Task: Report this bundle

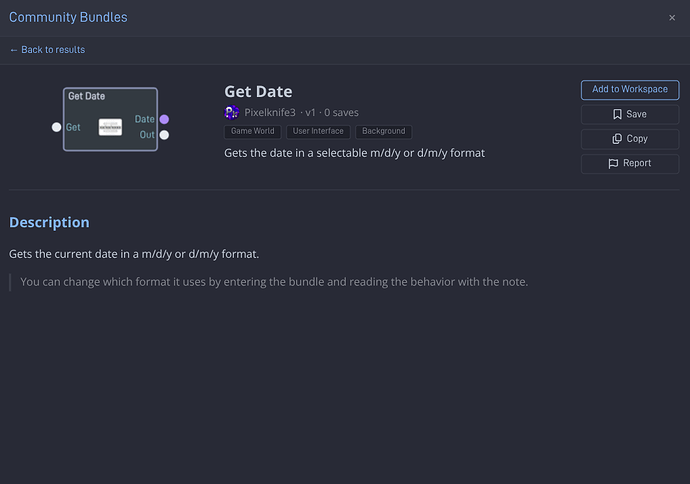Action: point(630,163)
